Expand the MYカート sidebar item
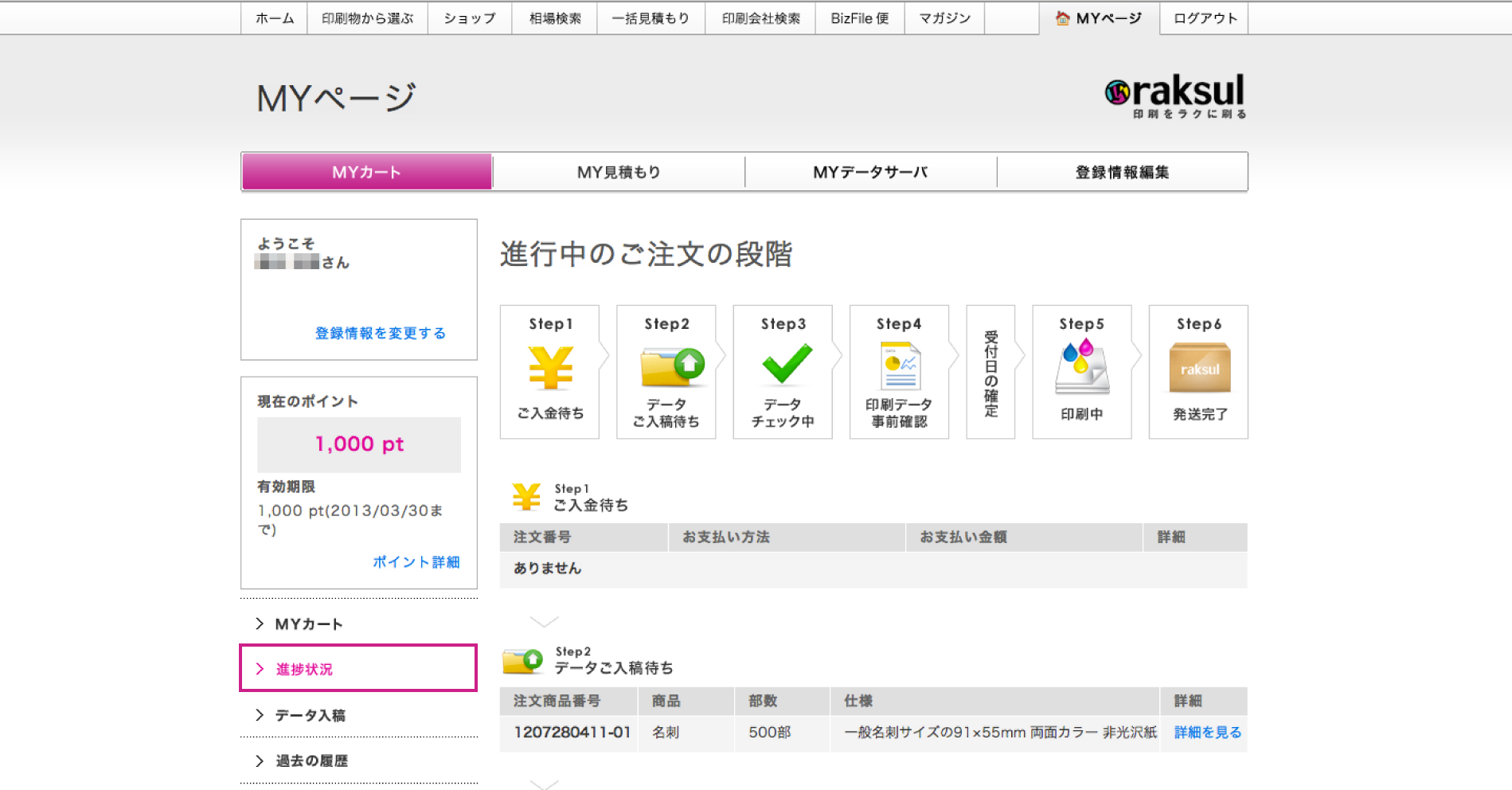This screenshot has height=790, width=1512. coord(309,624)
